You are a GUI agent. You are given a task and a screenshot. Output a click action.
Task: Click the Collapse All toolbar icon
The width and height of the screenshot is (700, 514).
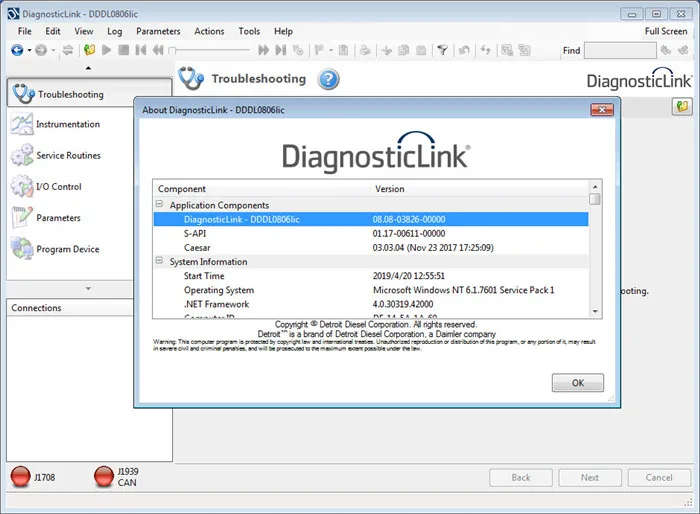pyautogui.click(x=525, y=50)
